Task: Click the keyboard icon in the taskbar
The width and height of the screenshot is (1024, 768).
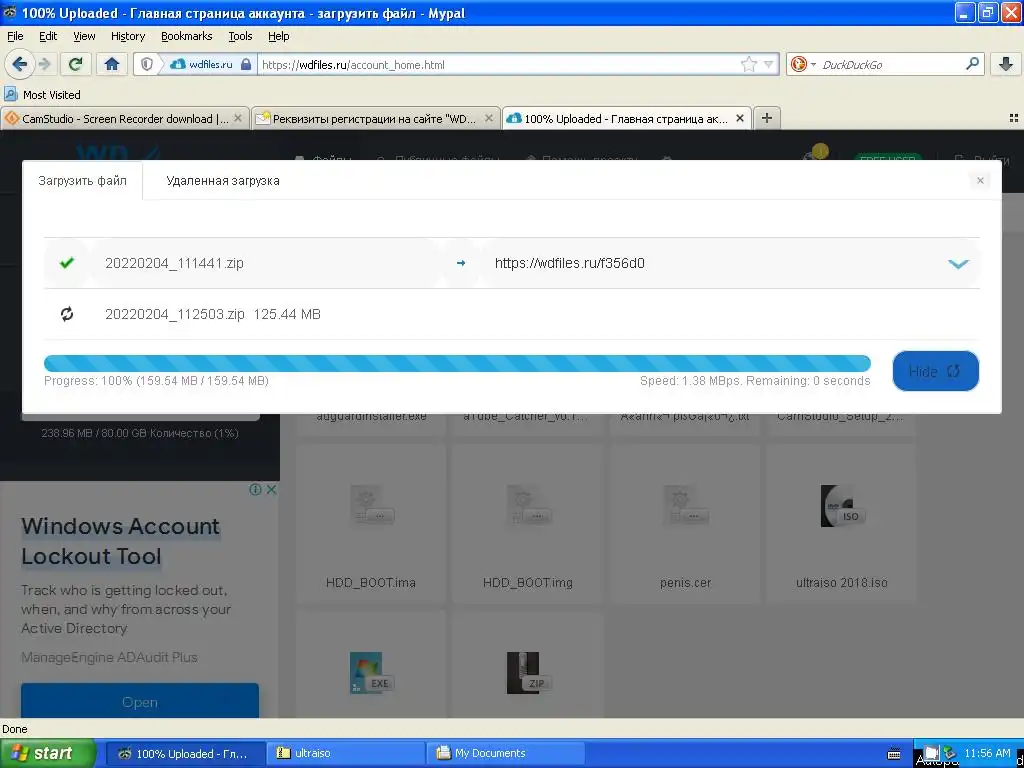Action: click(x=894, y=754)
